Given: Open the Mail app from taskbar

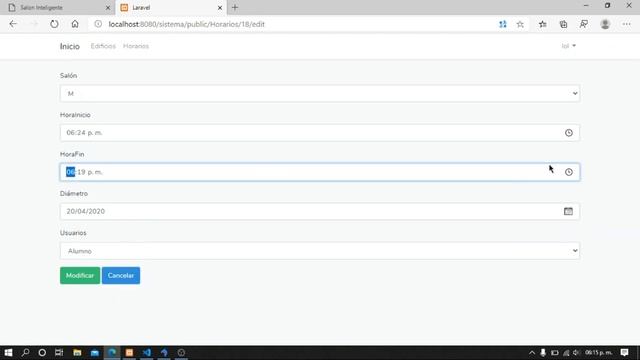Looking at the screenshot, I should pos(95,352).
